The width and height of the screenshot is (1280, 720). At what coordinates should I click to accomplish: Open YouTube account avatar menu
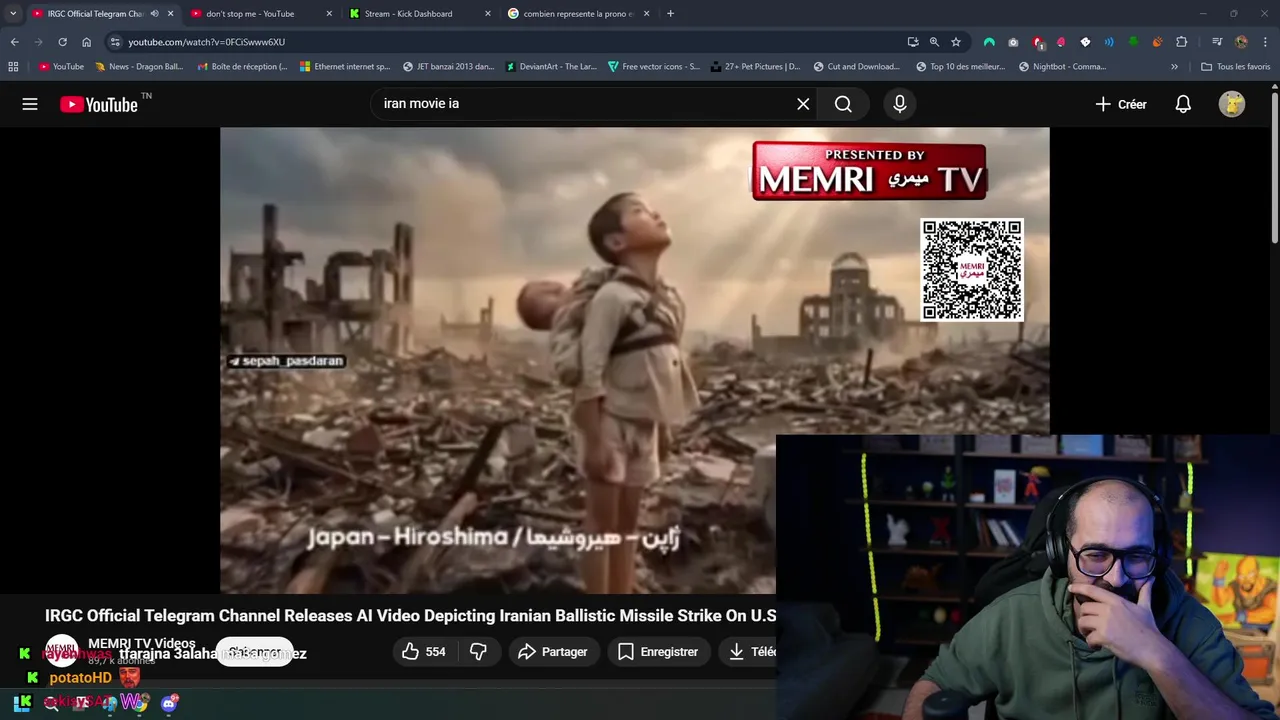click(x=1232, y=104)
